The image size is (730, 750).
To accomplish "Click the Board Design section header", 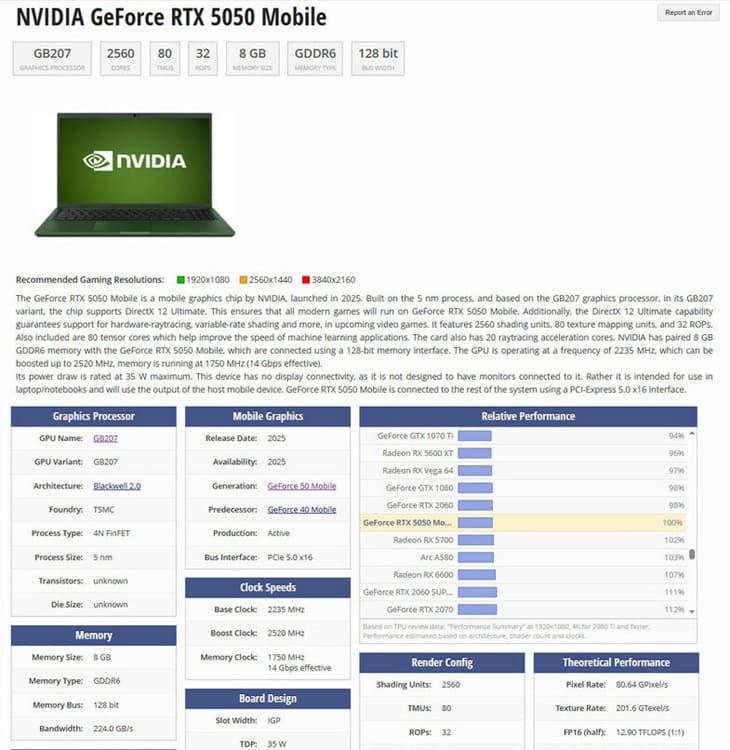I will [x=268, y=698].
